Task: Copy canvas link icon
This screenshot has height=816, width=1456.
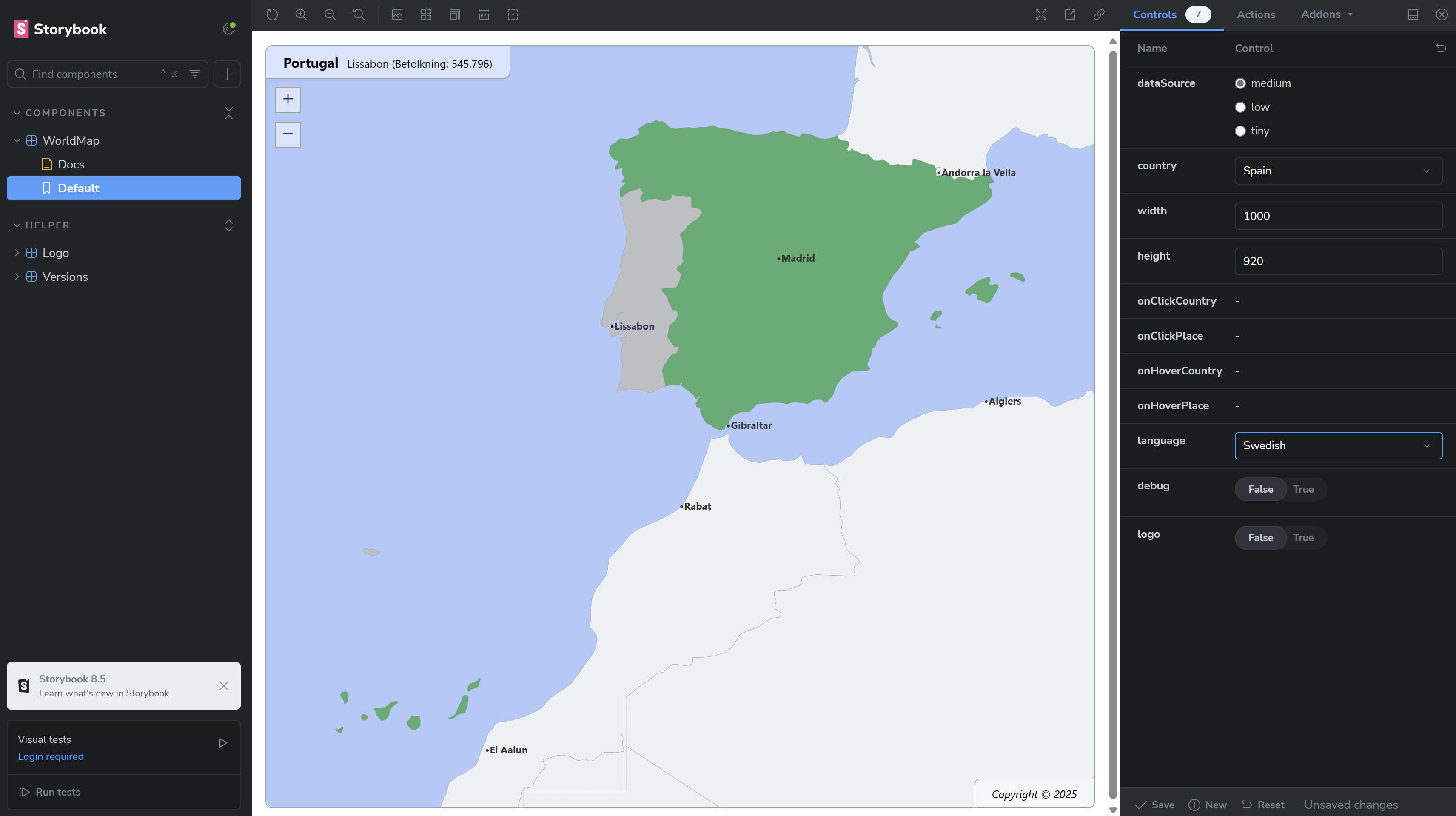Action: 1099,15
